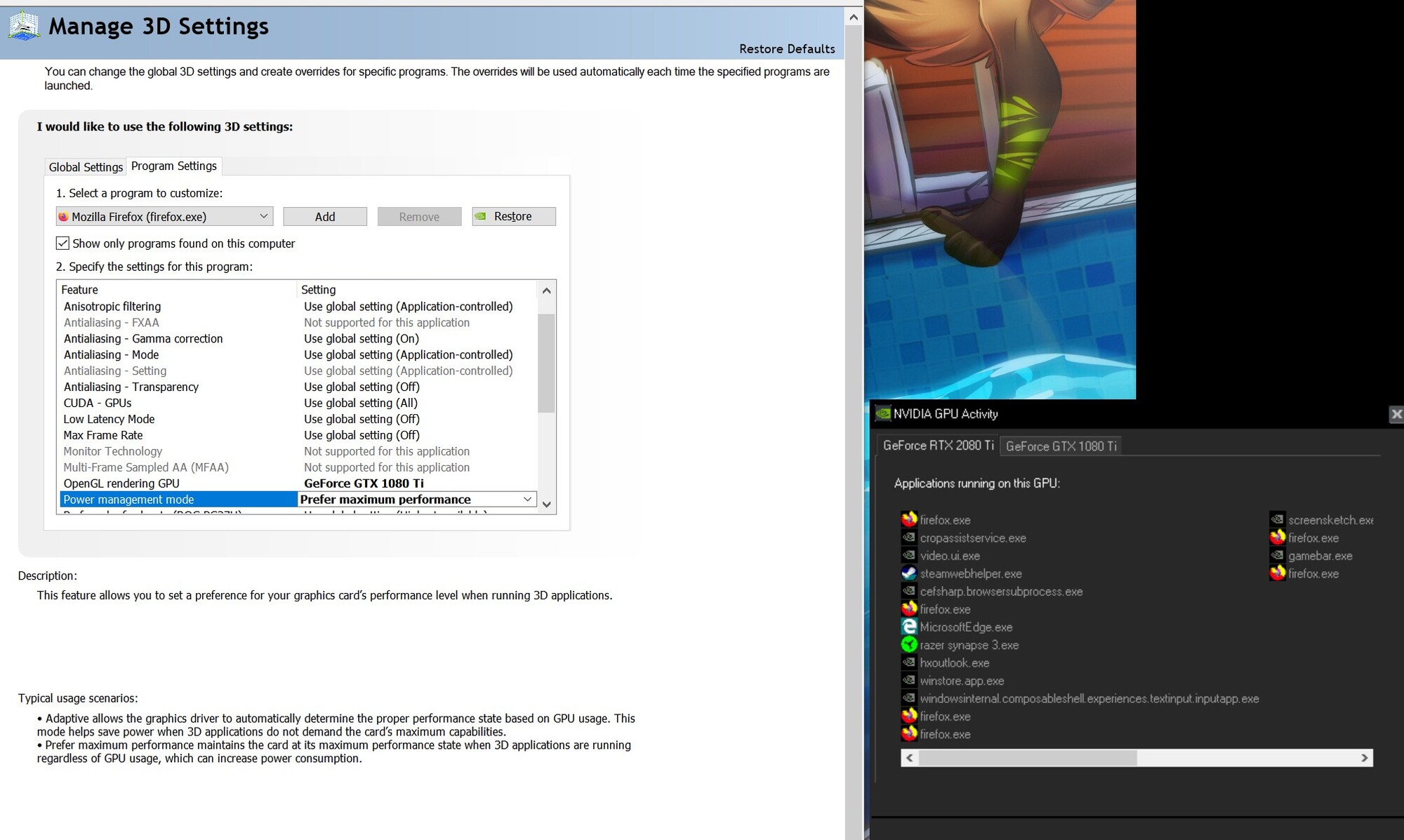Click the winstore.app.exe icon
The width and height of the screenshot is (1404, 840).
pyautogui.click(x=909, y=680)
